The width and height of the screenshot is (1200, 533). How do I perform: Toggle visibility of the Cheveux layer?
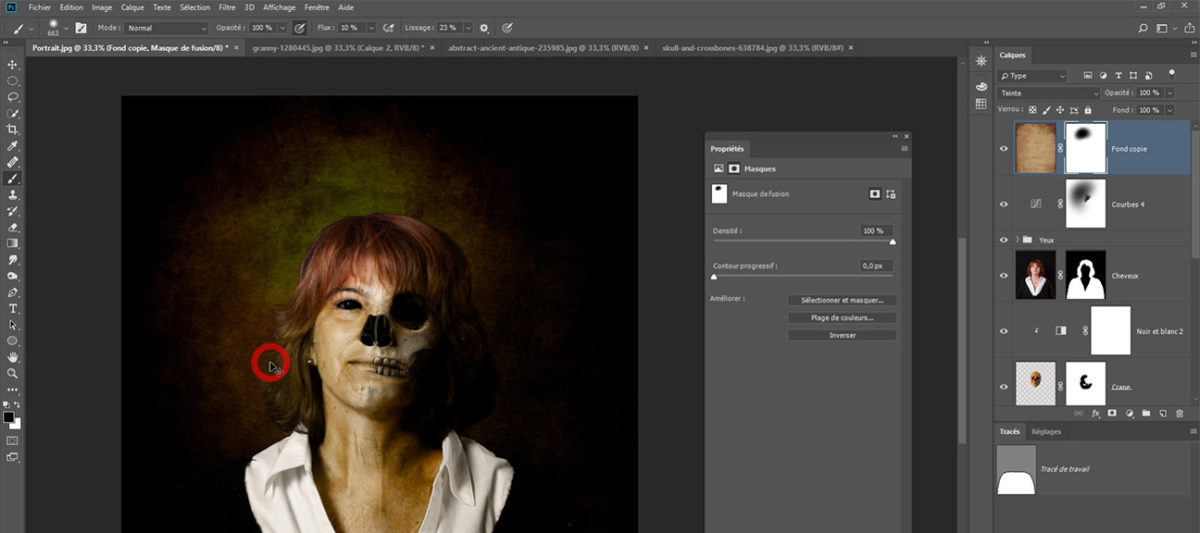[1004, 275]
